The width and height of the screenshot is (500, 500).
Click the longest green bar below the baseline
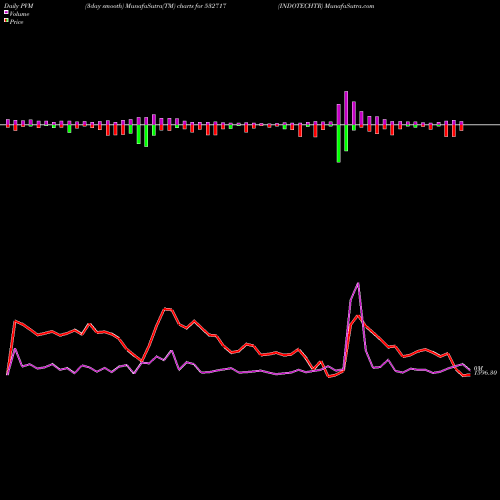[x=339, y=144]
